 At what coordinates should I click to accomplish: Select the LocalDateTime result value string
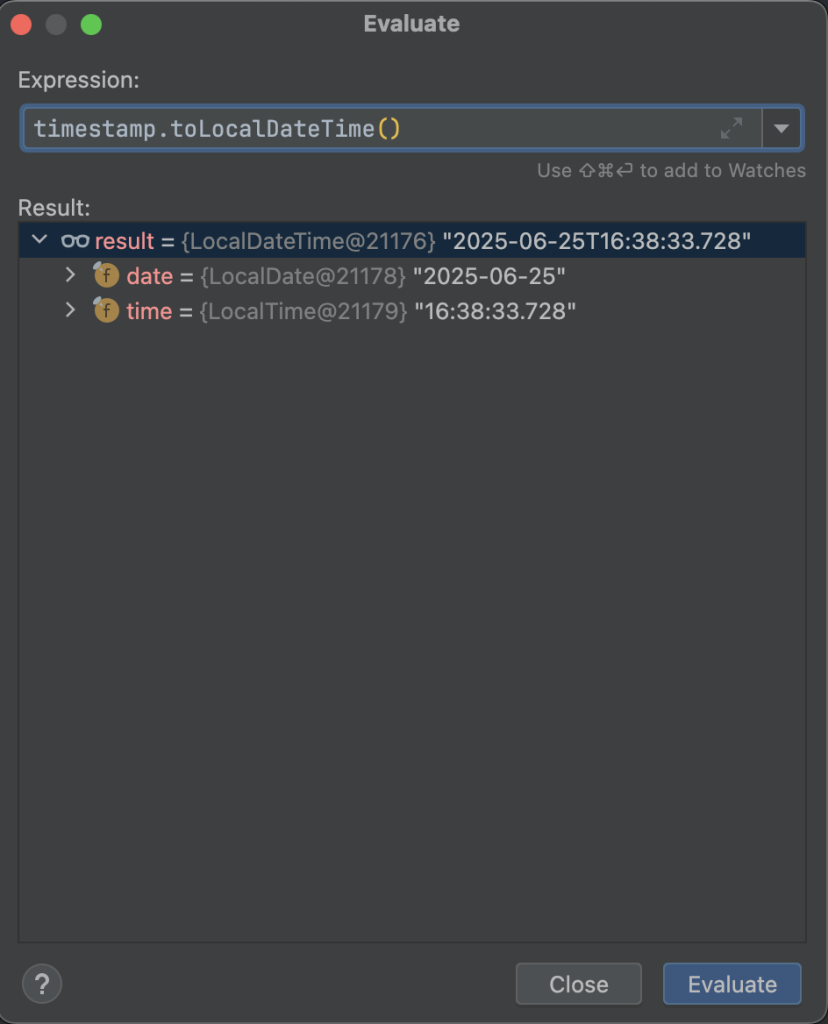tap(596, 241)
